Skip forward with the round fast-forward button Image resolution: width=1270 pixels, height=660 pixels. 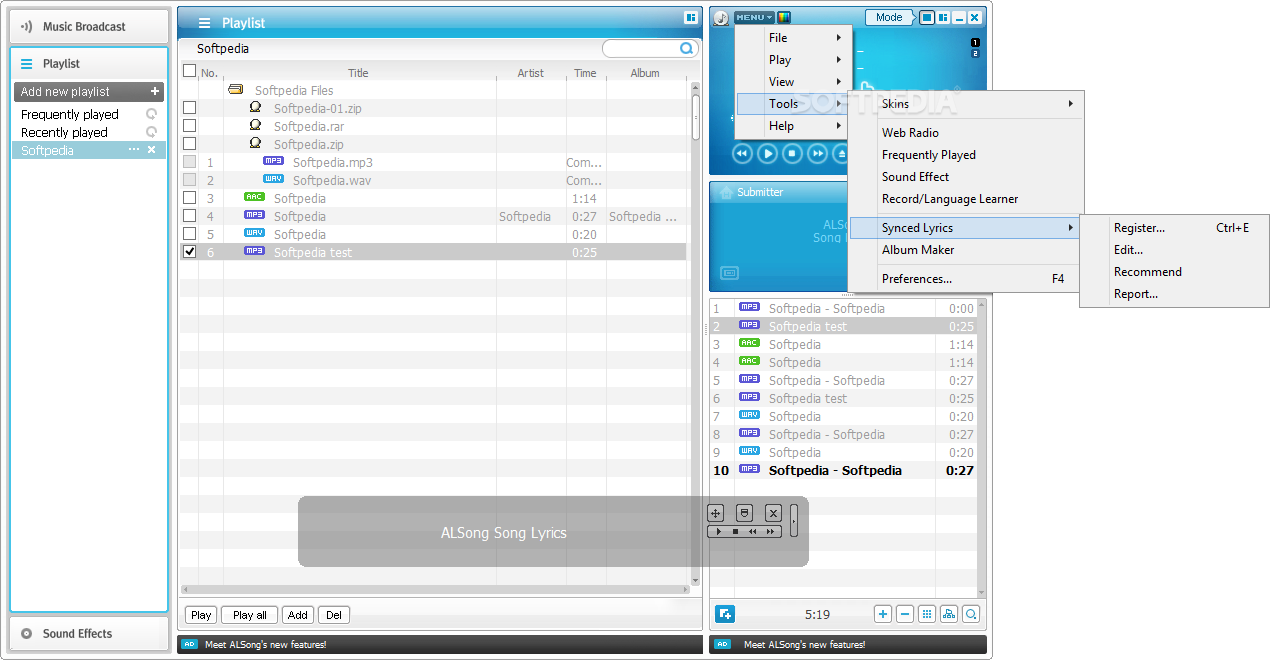point(818,153)
